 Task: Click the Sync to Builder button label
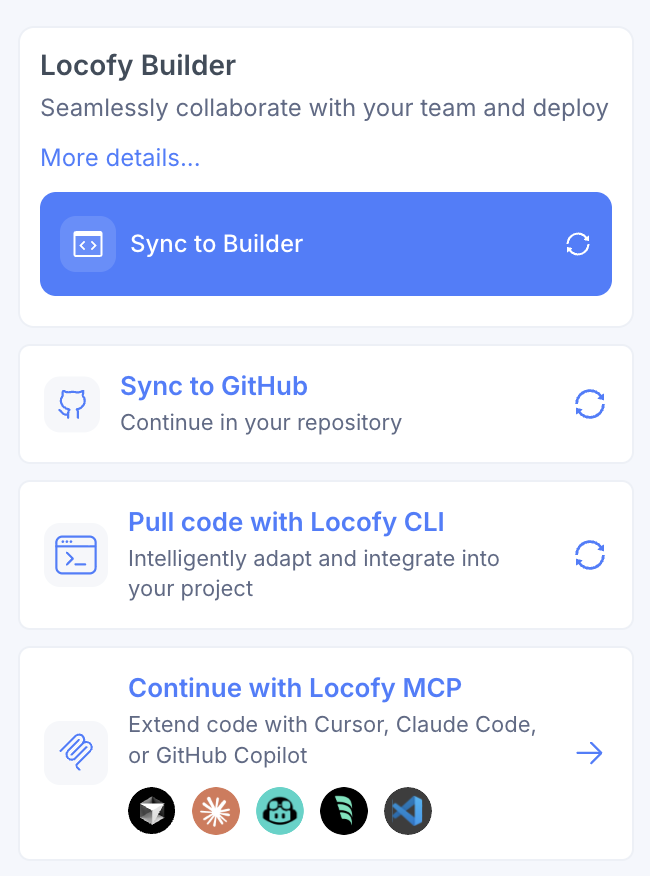click(x=216, y=244)
